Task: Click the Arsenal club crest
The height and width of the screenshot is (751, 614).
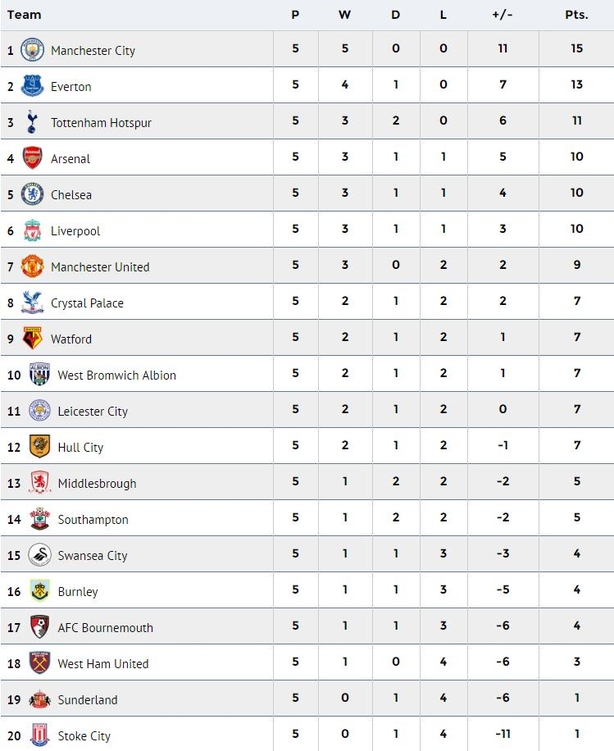Action: coord(33,158)
